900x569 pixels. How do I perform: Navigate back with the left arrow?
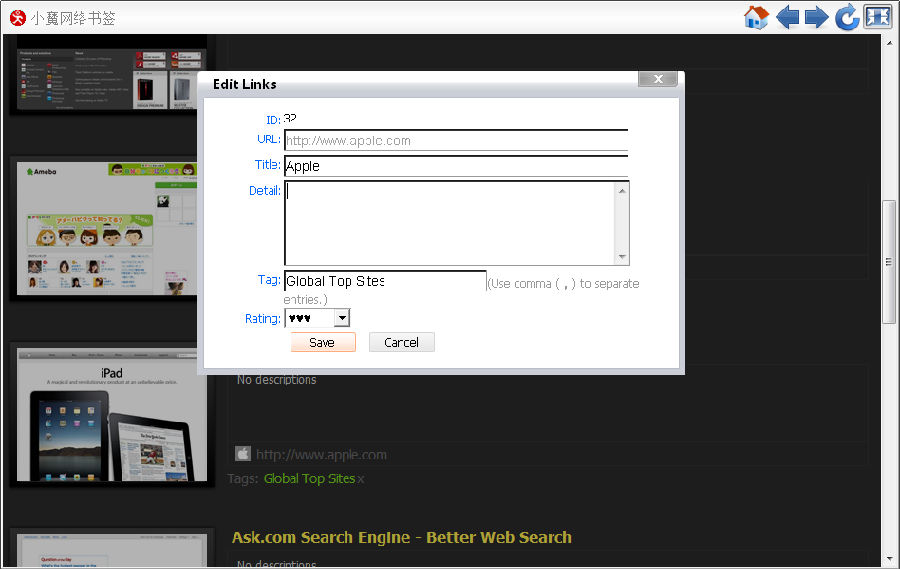[x=788, y=17]
